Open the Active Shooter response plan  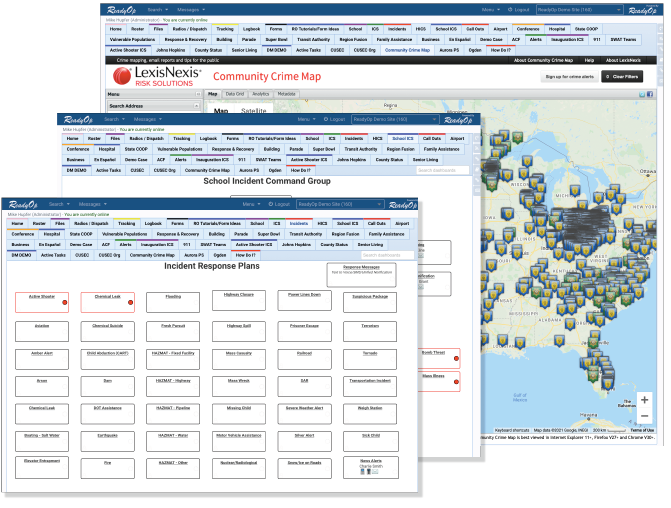point(42,302)
